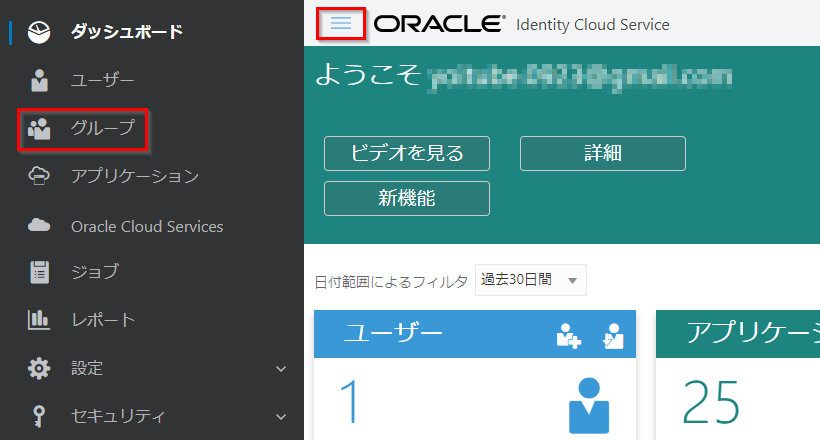Click the Users person icon in sidebar

39,80
